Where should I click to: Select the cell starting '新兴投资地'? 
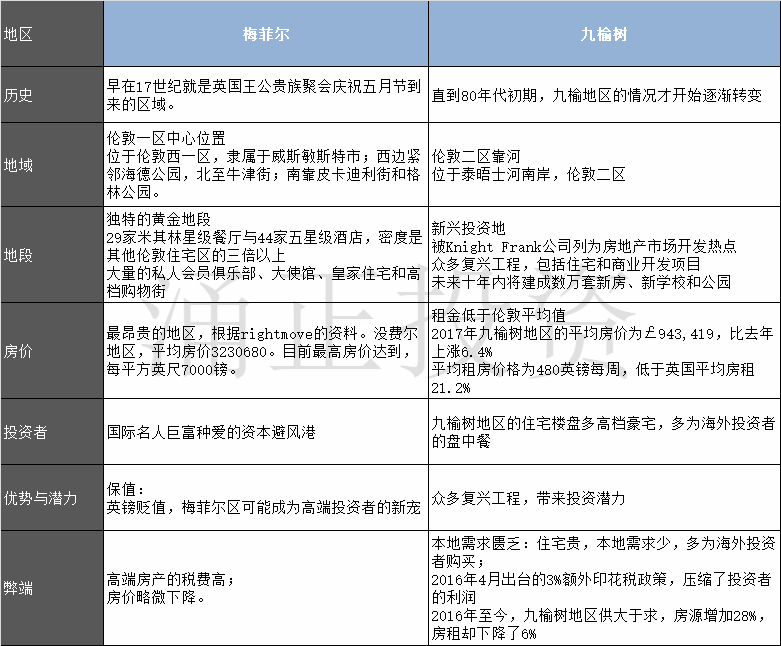click(x=604, y=255)
